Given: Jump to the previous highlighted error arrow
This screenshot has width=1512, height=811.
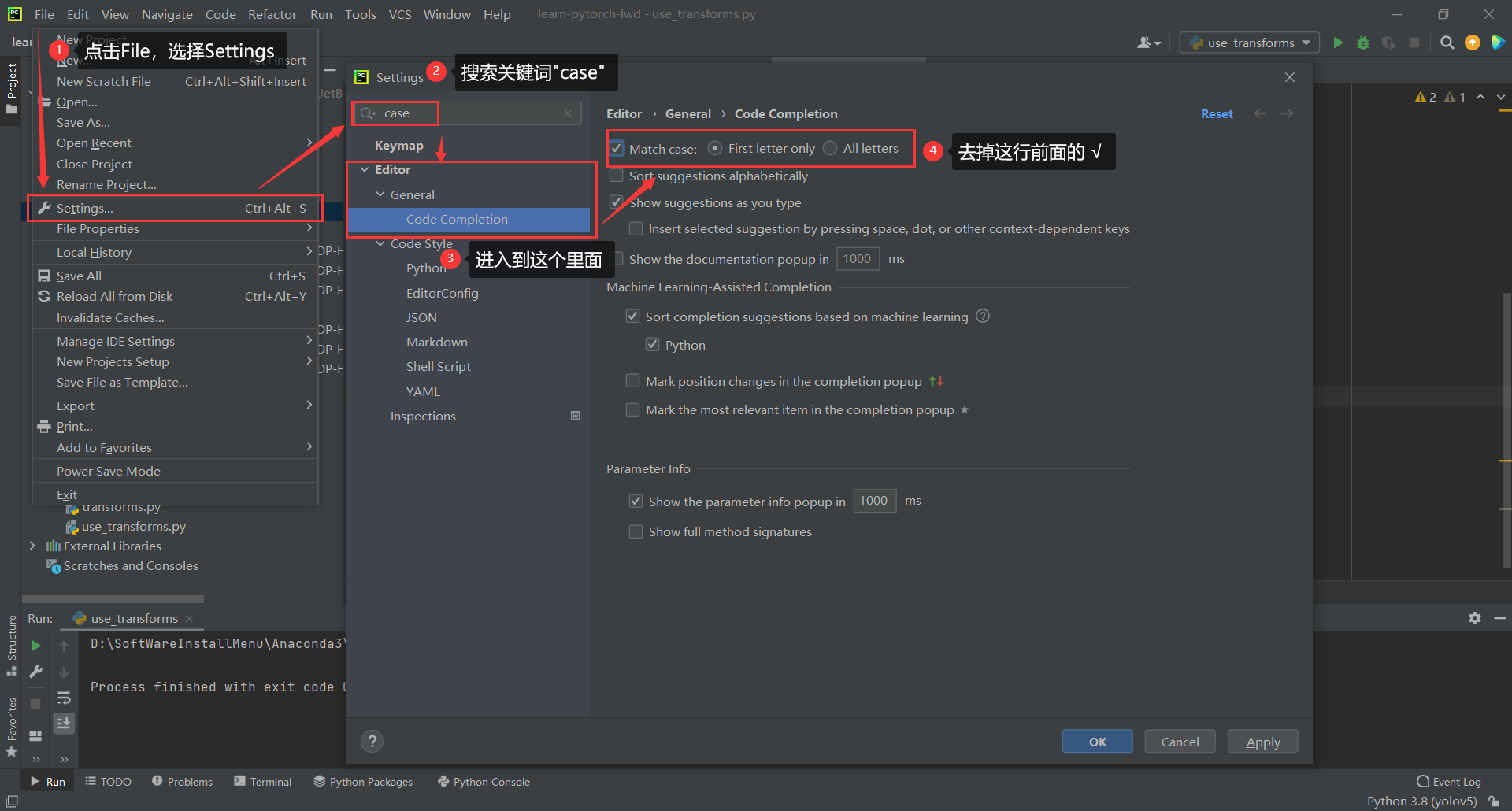Looking at the screenshot, I should pos(1480,97).
